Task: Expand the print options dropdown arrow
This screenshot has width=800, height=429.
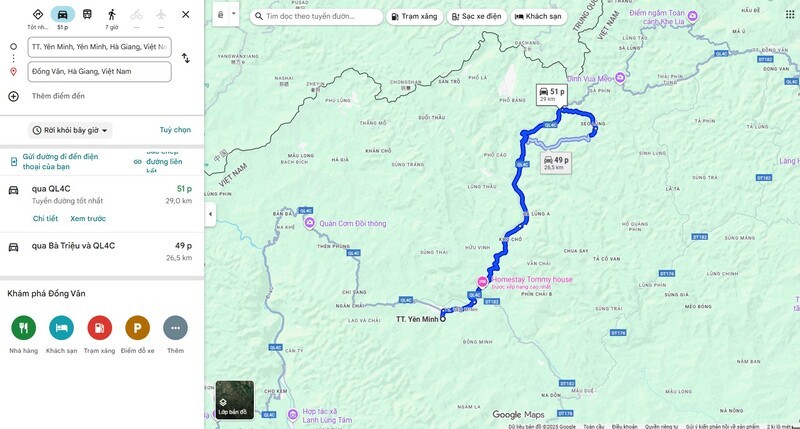Action: click(x=234, y=14)
